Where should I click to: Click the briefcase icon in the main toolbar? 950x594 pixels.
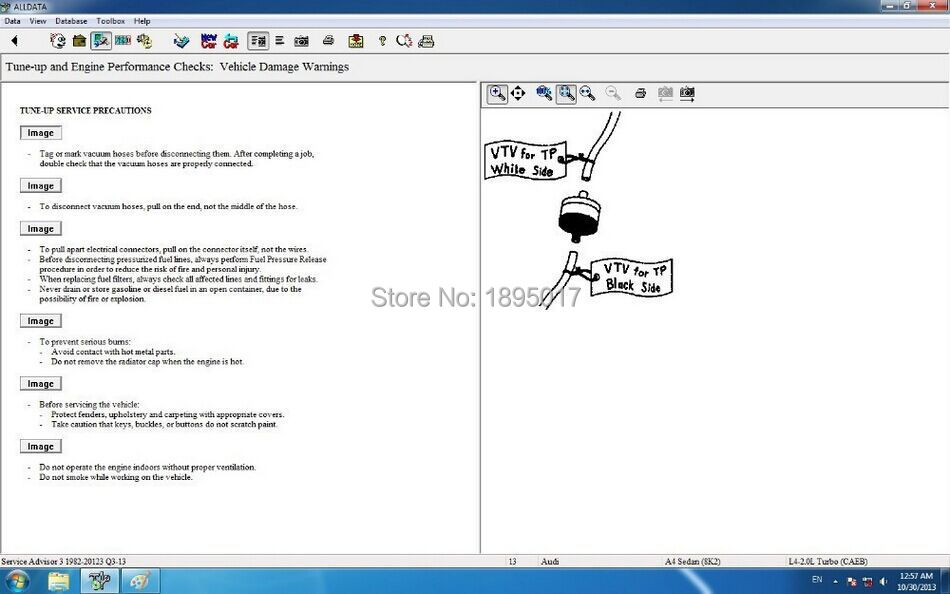(x=79, y=41)
